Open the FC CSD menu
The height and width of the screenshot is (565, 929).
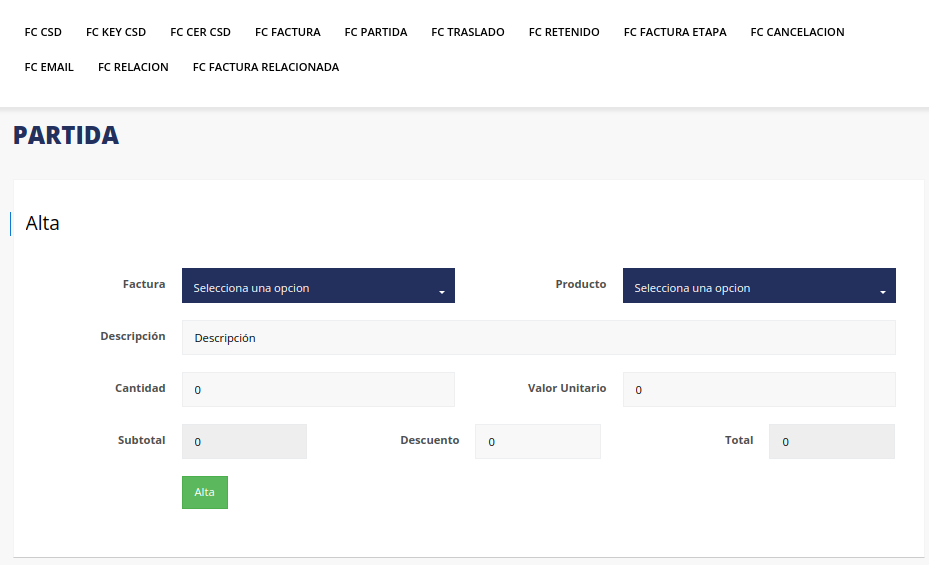(43, 32)
